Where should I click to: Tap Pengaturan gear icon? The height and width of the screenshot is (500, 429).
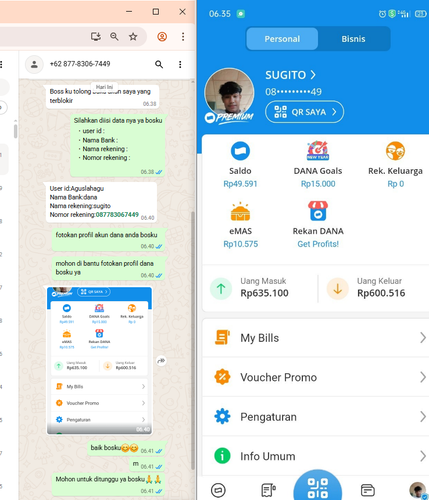[222, 416]
